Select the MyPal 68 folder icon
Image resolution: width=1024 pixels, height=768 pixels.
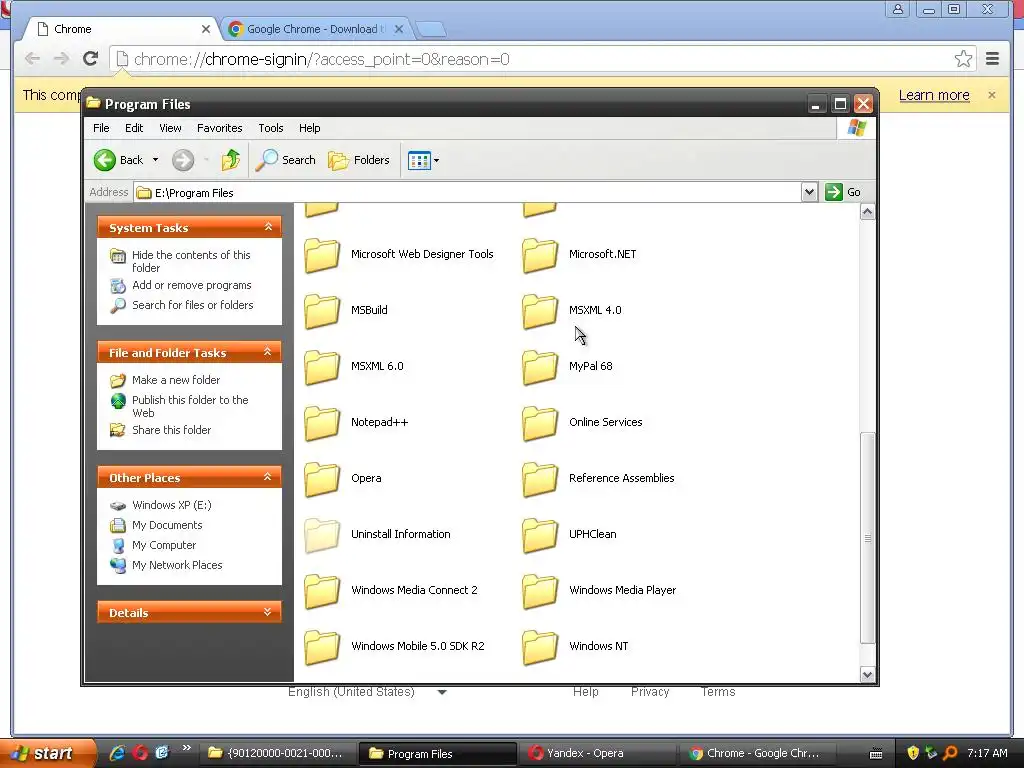540,367
